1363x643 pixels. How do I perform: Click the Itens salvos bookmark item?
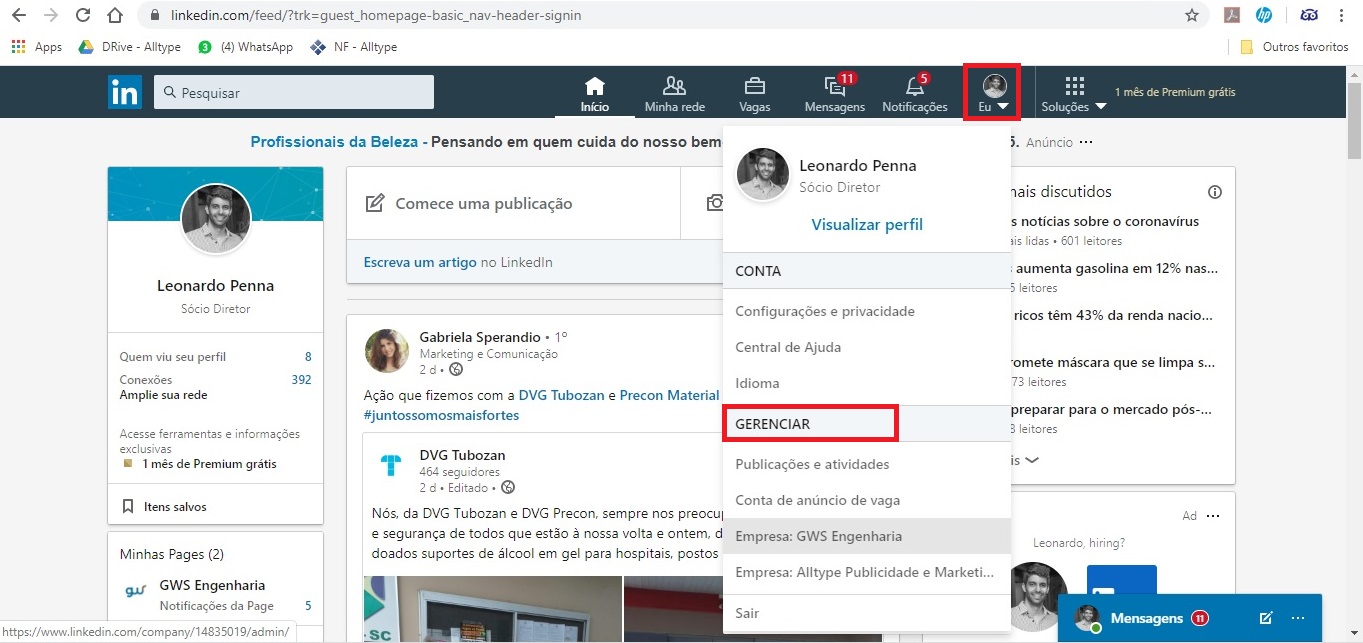tap(164, 507)
